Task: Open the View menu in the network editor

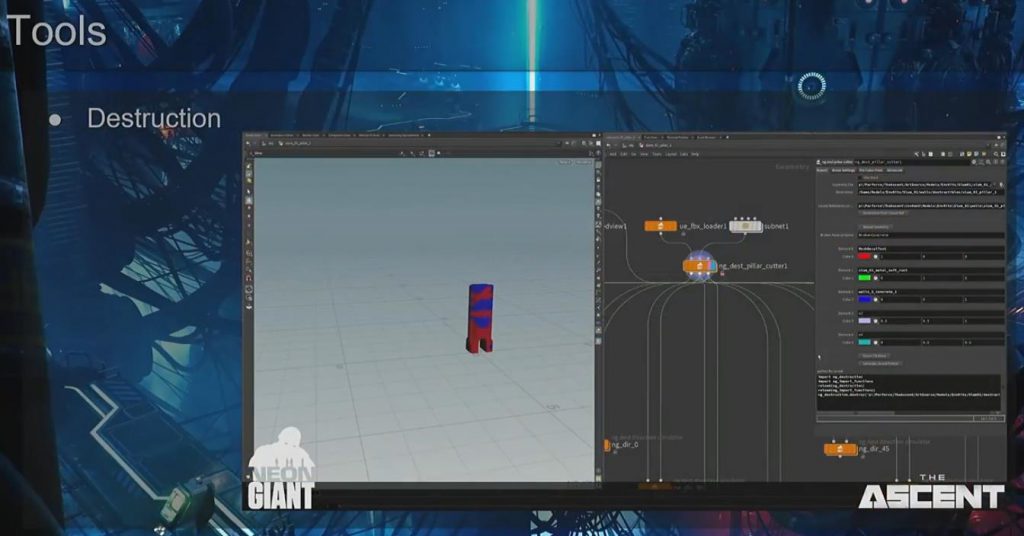Action: tap(644, 154)
